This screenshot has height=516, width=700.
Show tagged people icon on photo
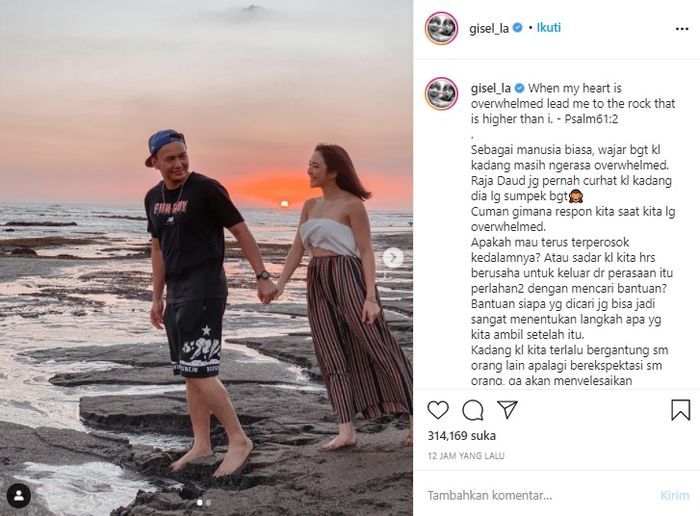click(19, 495)
